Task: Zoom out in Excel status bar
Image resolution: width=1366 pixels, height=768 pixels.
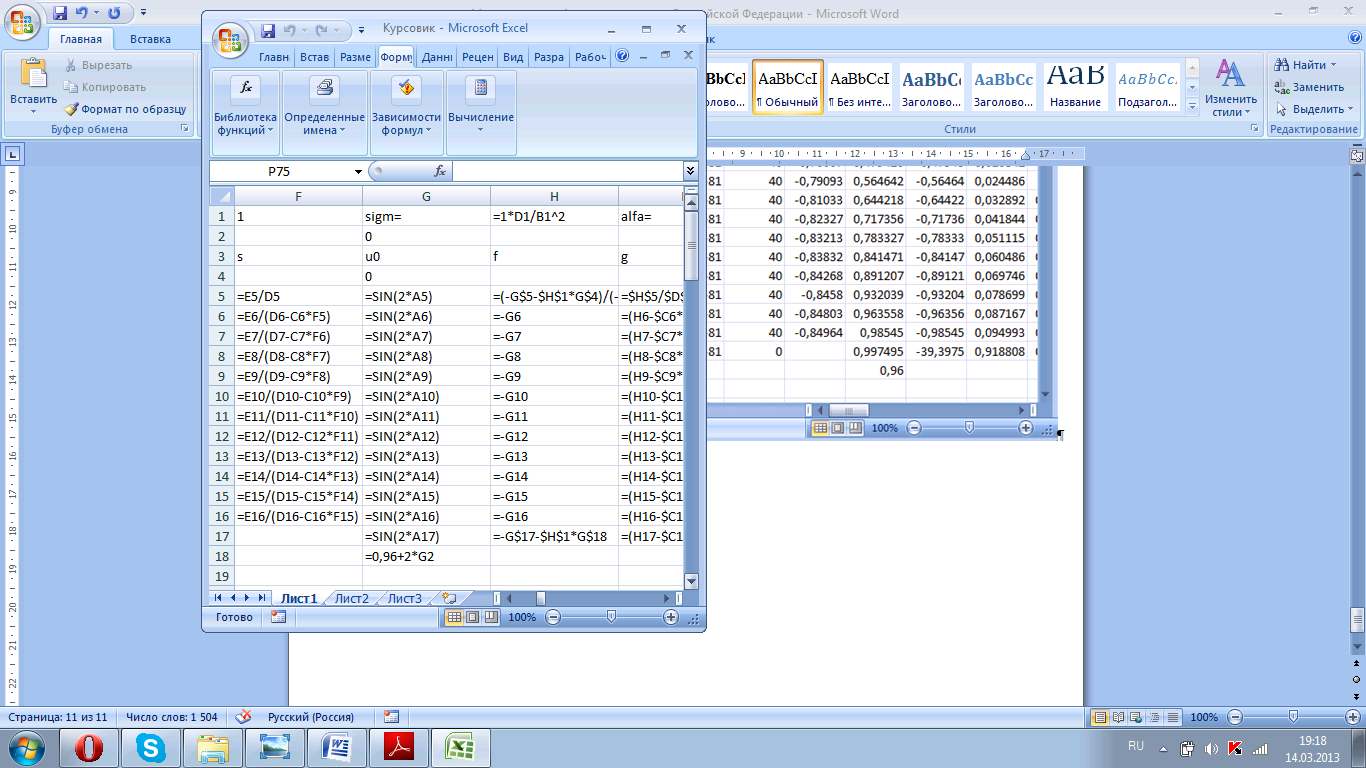Action: tap(553, 617)
